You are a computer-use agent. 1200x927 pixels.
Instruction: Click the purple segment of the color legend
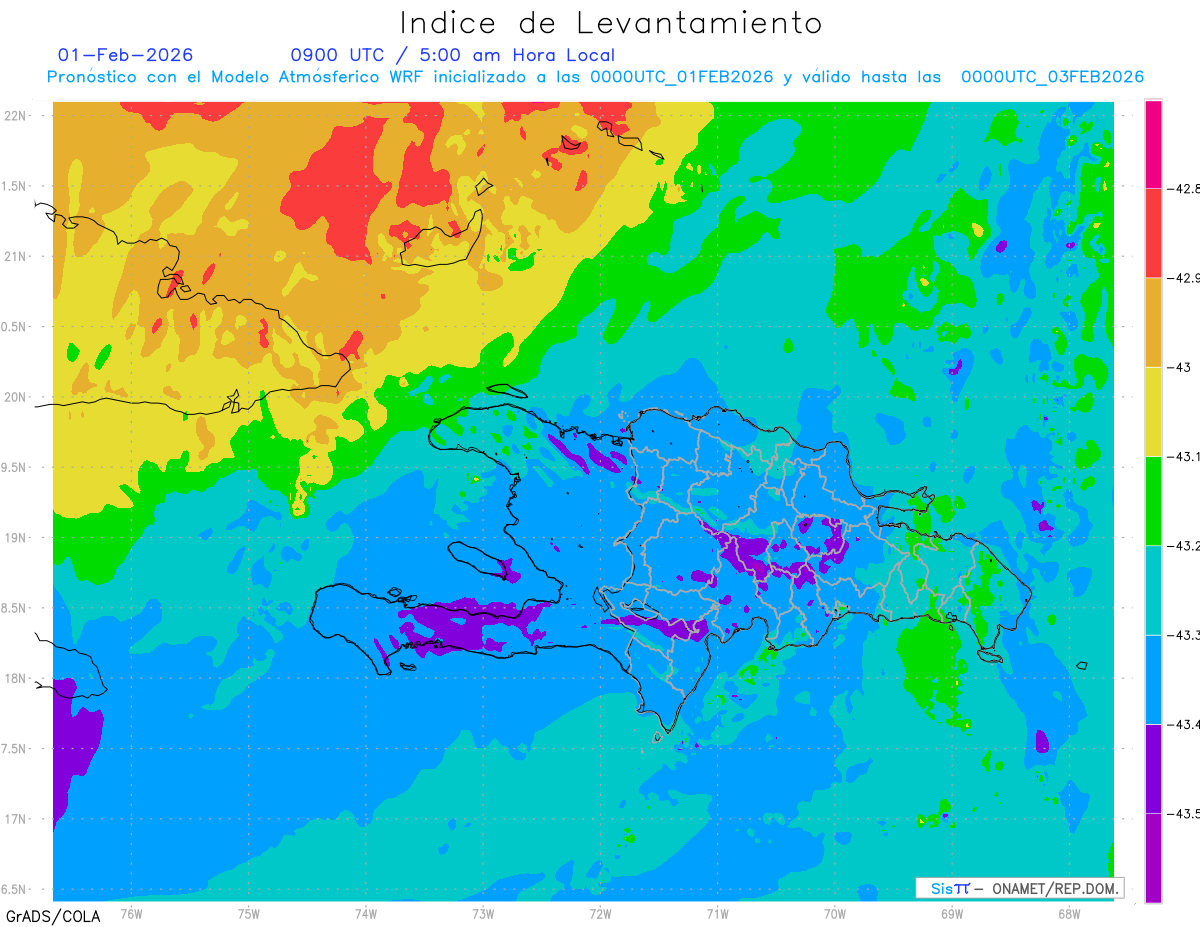(1153, 768)
